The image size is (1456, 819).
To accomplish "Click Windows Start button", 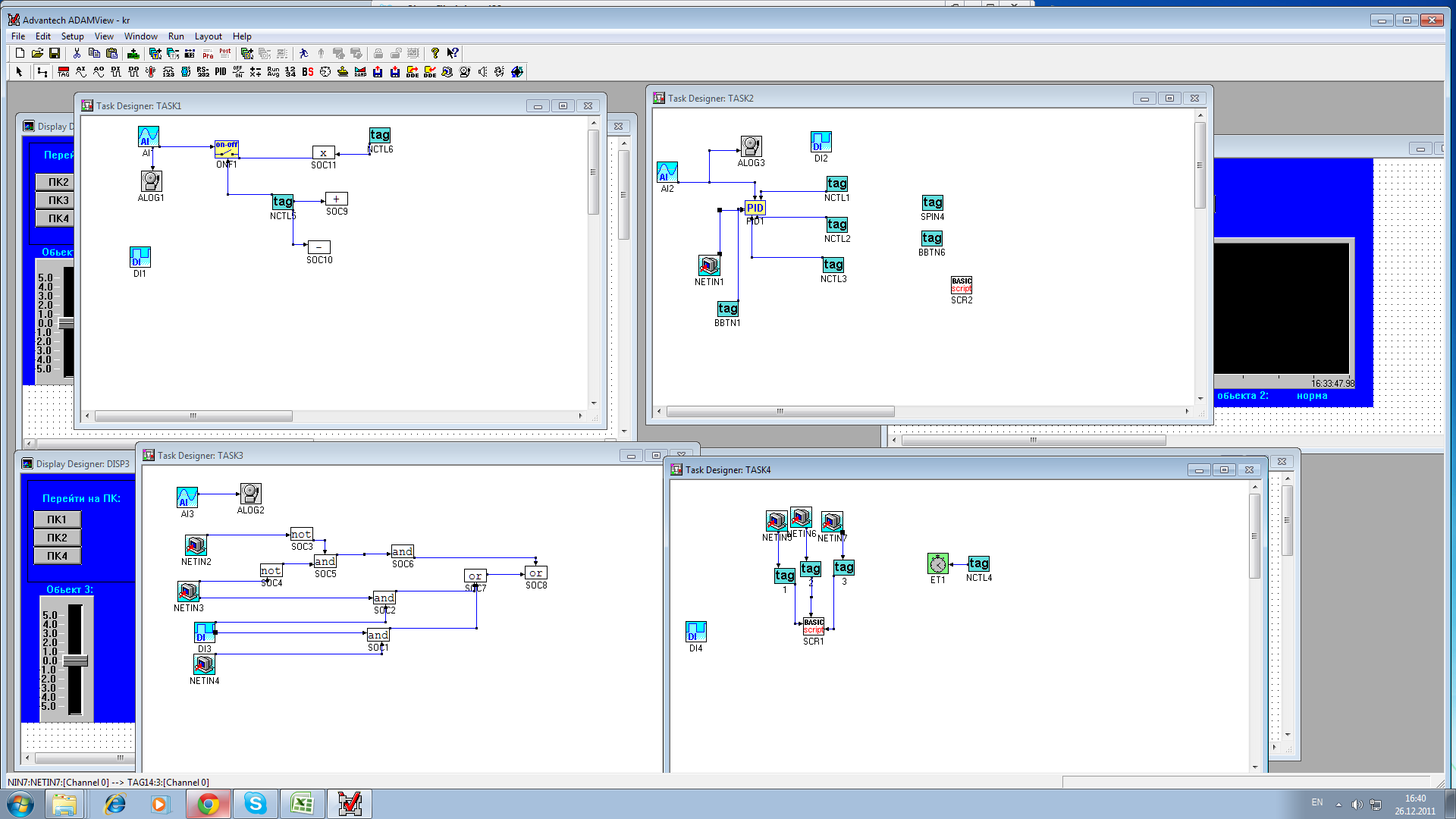I will tap(20, 804).
